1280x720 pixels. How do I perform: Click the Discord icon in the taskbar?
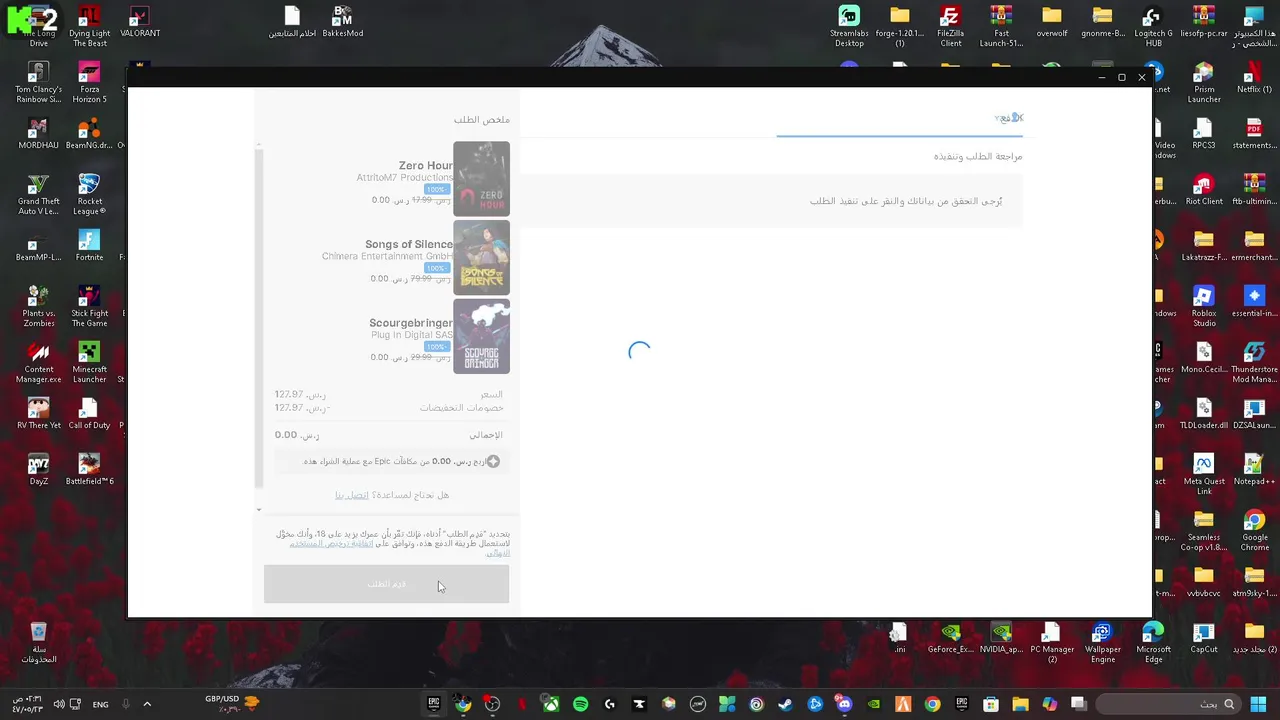[x=844, y=704]
